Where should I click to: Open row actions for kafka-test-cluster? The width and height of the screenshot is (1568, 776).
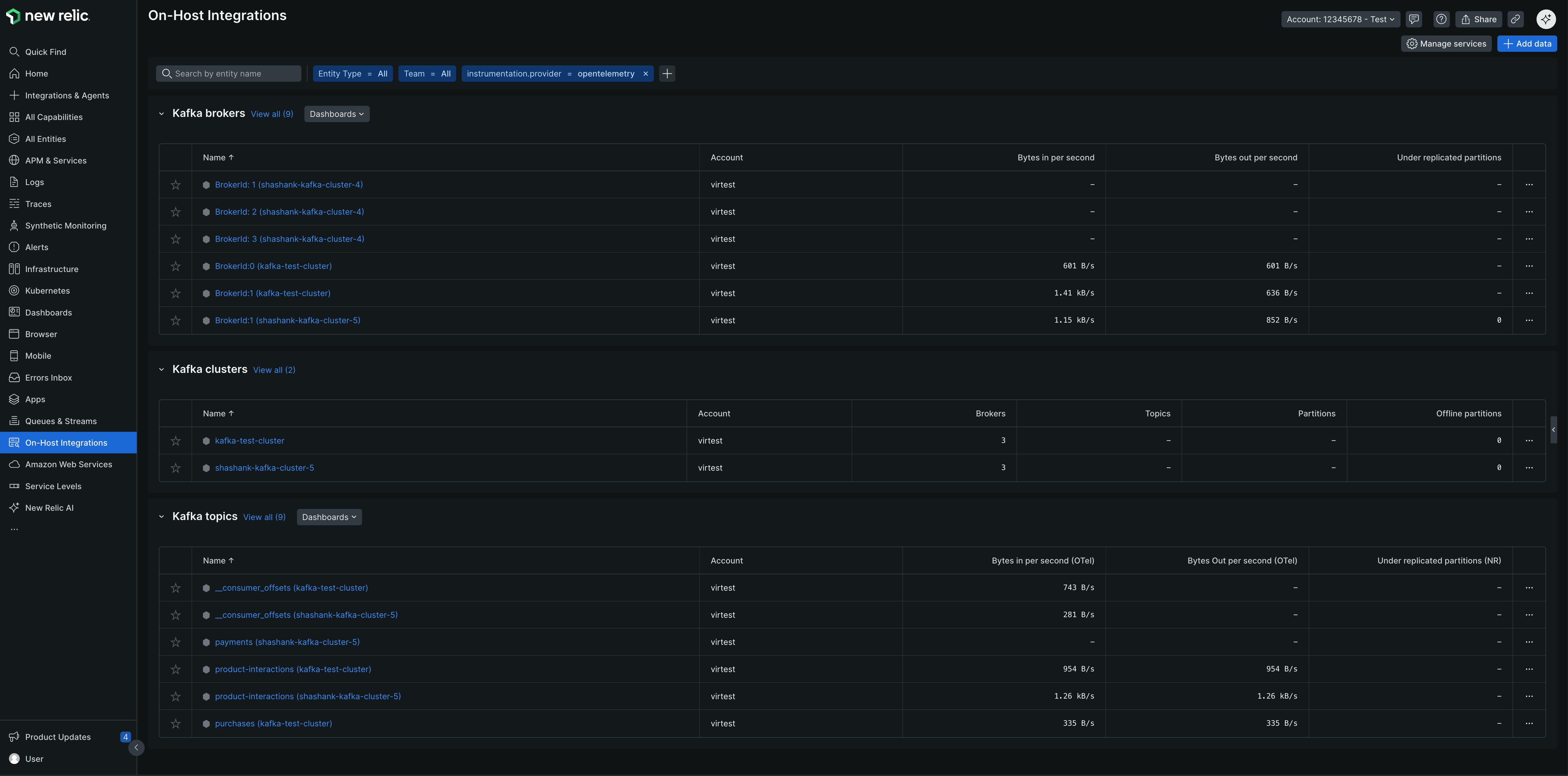pos(1529,441)
